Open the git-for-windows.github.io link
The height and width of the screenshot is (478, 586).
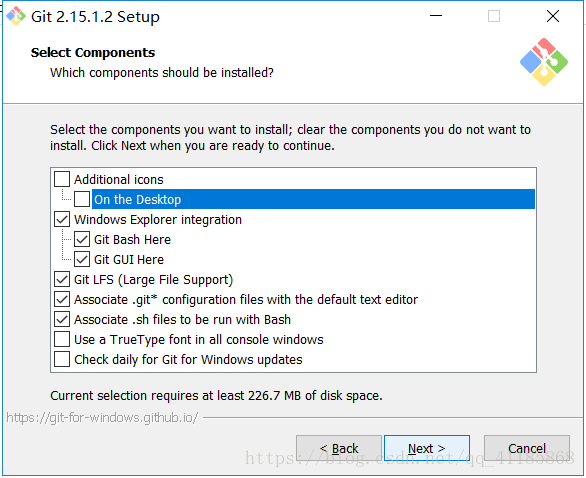pyautogui.click(x=102, y=417)
